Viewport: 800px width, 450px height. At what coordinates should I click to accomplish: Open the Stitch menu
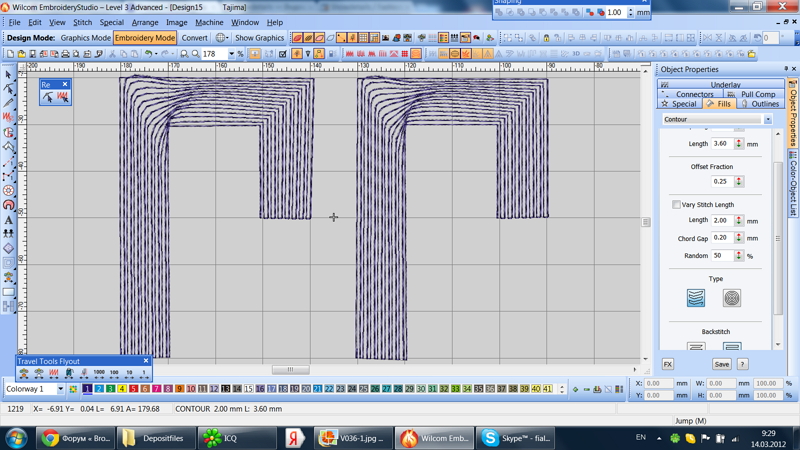[82, 22]
